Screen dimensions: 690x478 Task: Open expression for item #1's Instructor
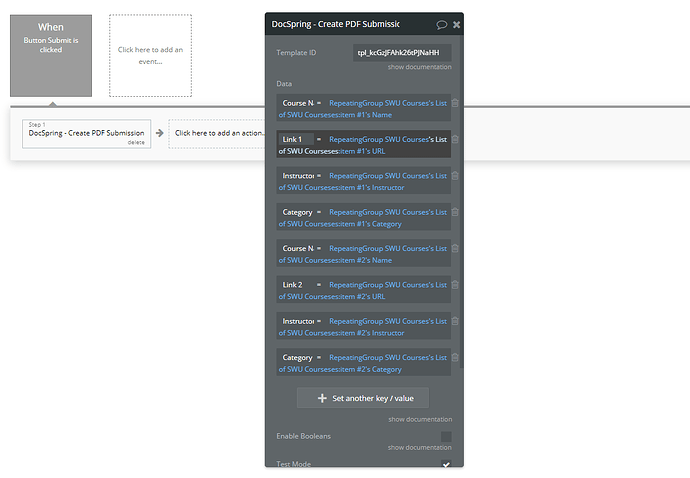[365, 181]
